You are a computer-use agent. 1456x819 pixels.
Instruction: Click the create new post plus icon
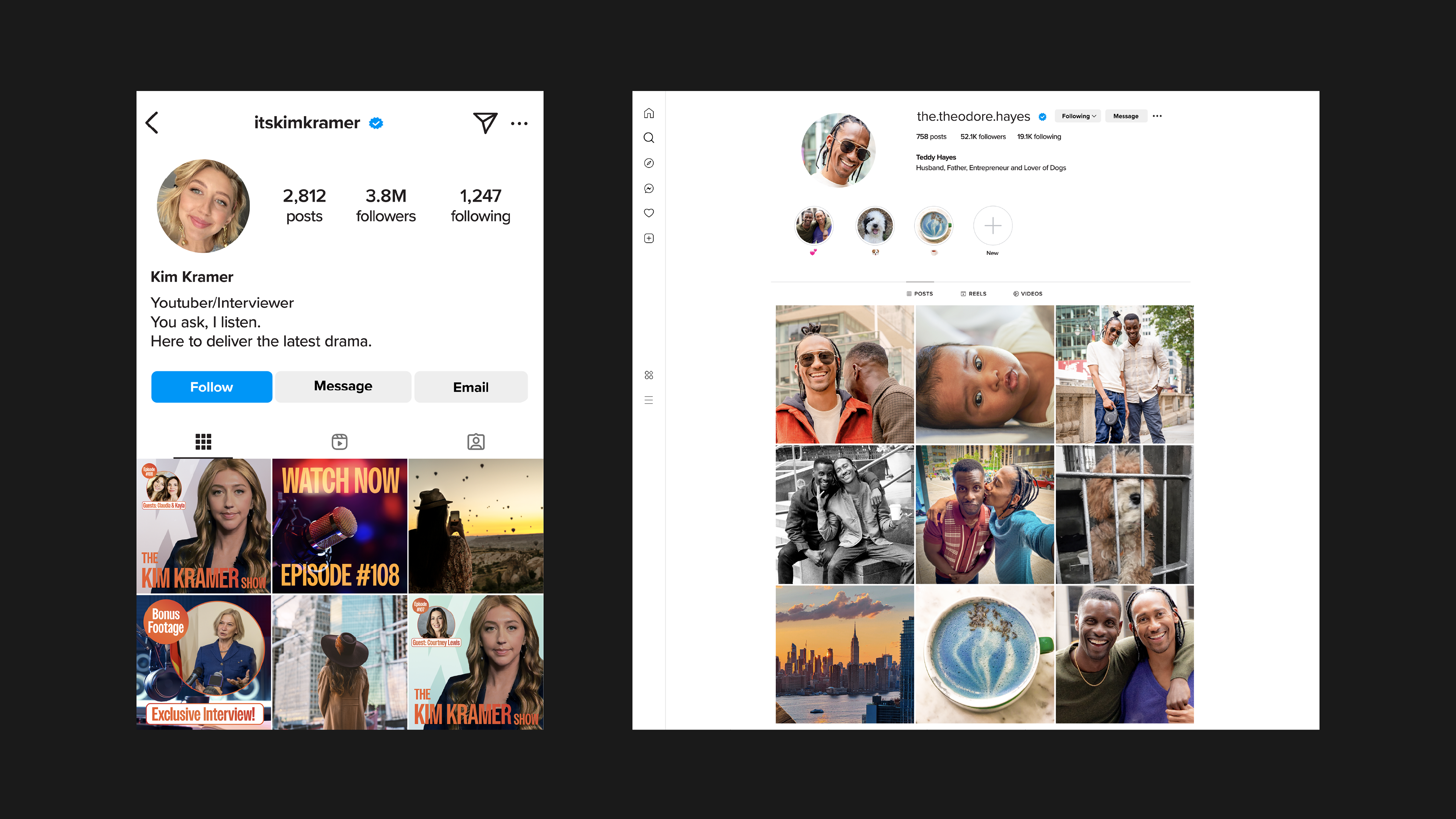pyautogui.click(x=649, y=238)
